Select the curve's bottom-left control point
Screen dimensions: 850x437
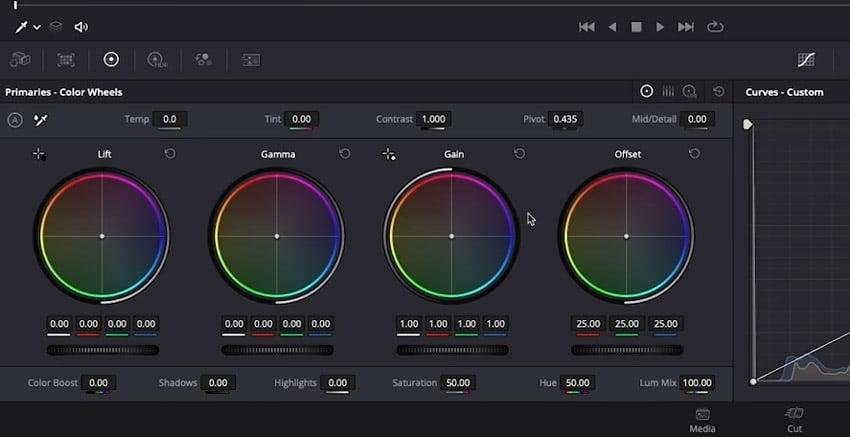[753, 382]
